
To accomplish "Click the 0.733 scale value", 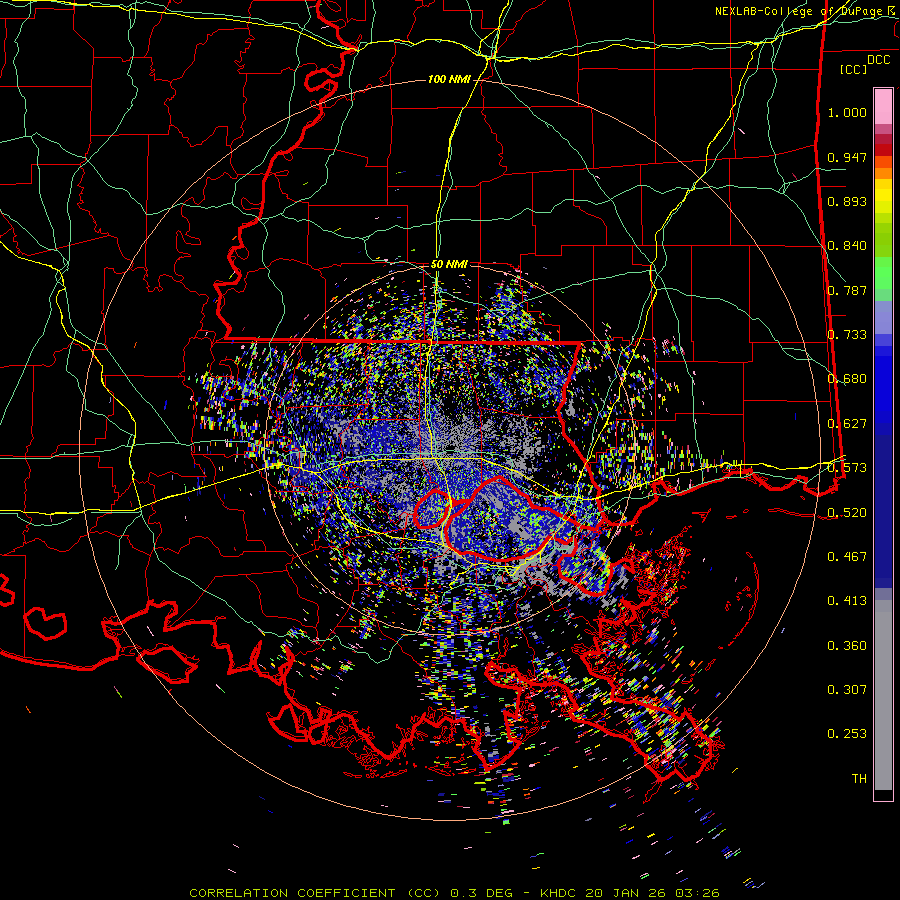I will pos(847,335).
